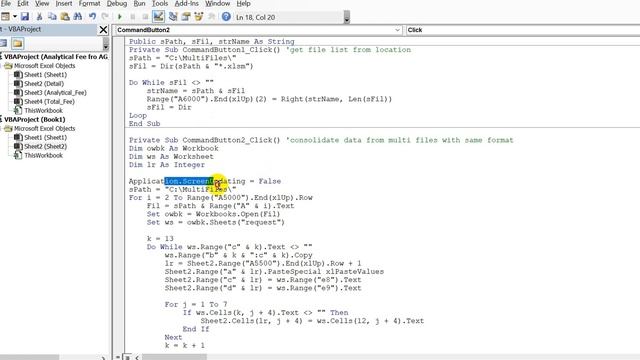Click the Redo arrow icon
This screenshot has width=640, height=360.
click(105, 17)
